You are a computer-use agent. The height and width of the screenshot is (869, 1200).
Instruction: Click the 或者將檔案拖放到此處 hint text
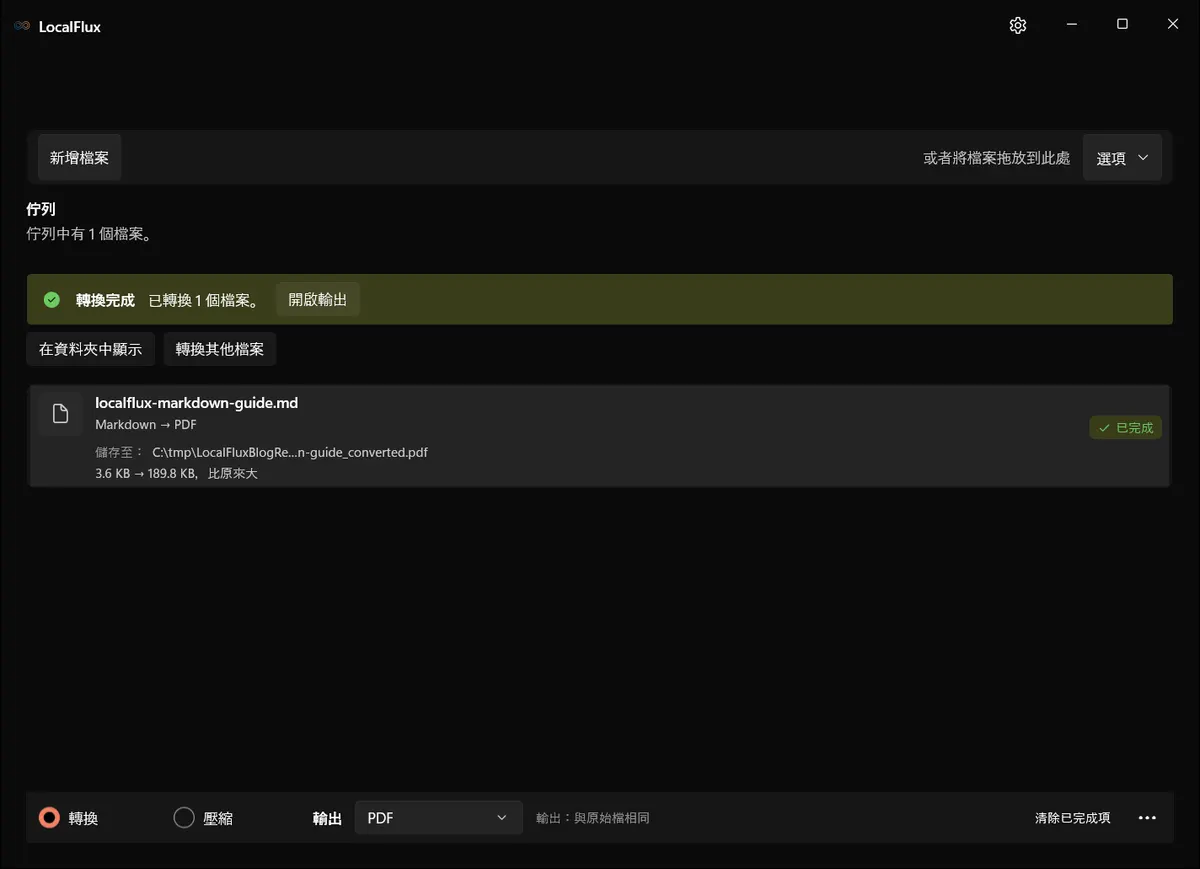coord(997,158)
